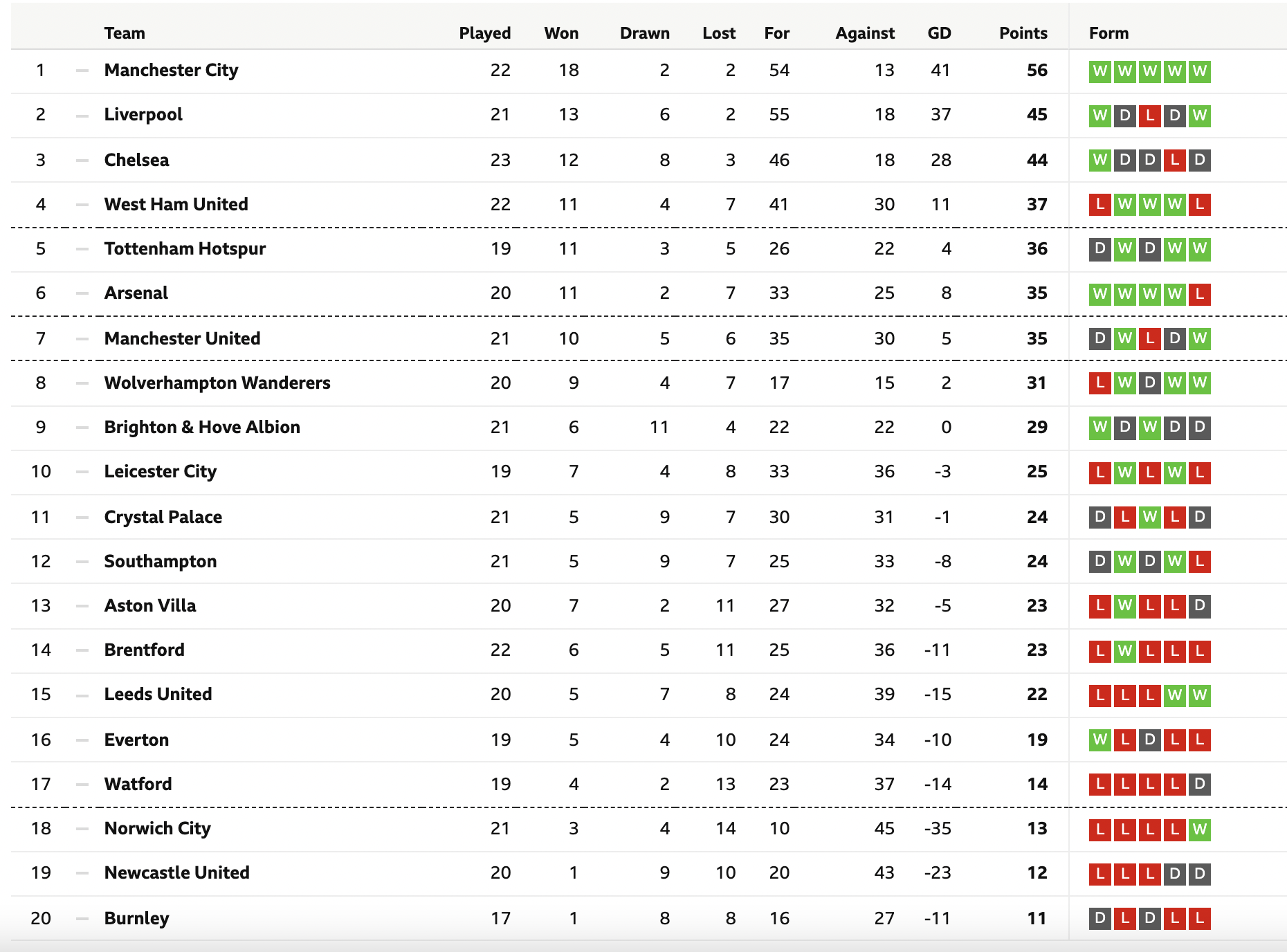The width and height of the screenshot is (1287, 952).
Task: Open the Wolverhampton Wanderers team link
Action: pyautogui.click(x=217, y=383)
